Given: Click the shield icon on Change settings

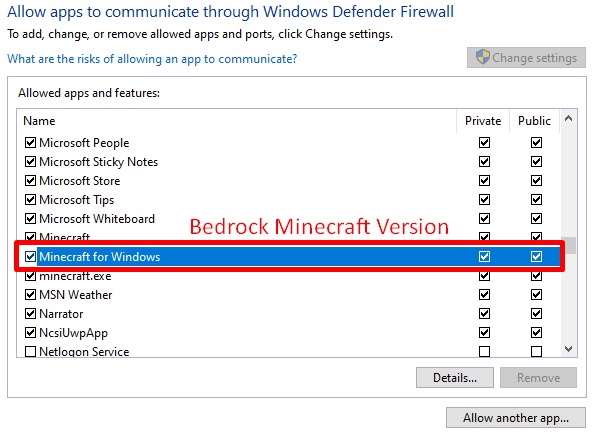Looking at the screenshot, I should (x=481, y=58).
